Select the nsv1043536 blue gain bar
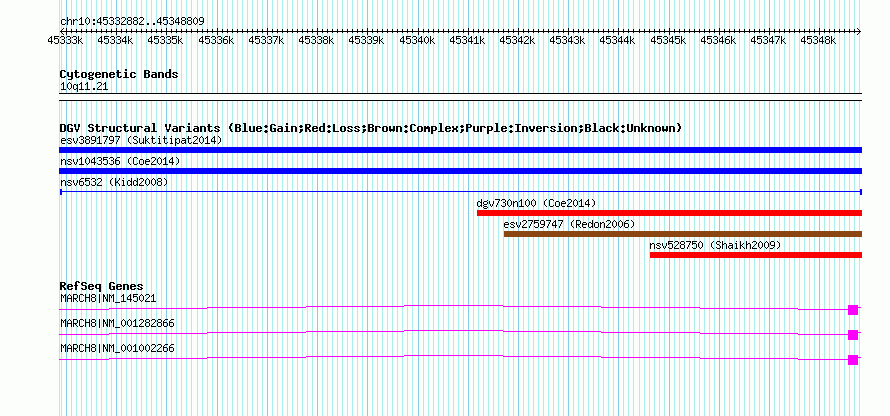The image size is (890, 416). click(x=460, y=171)
